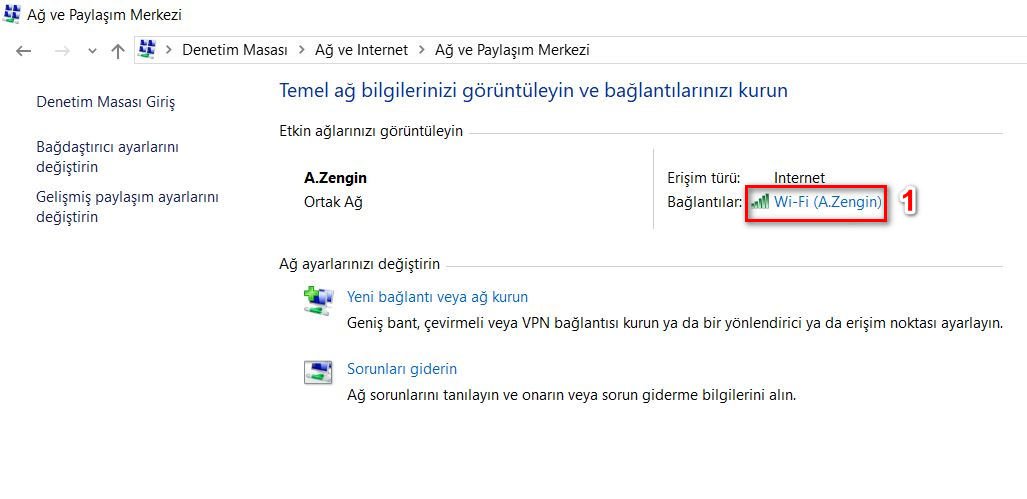Open Denetim Masası breadcrumb
The image size is (1027, 499).
coord(234,50)
